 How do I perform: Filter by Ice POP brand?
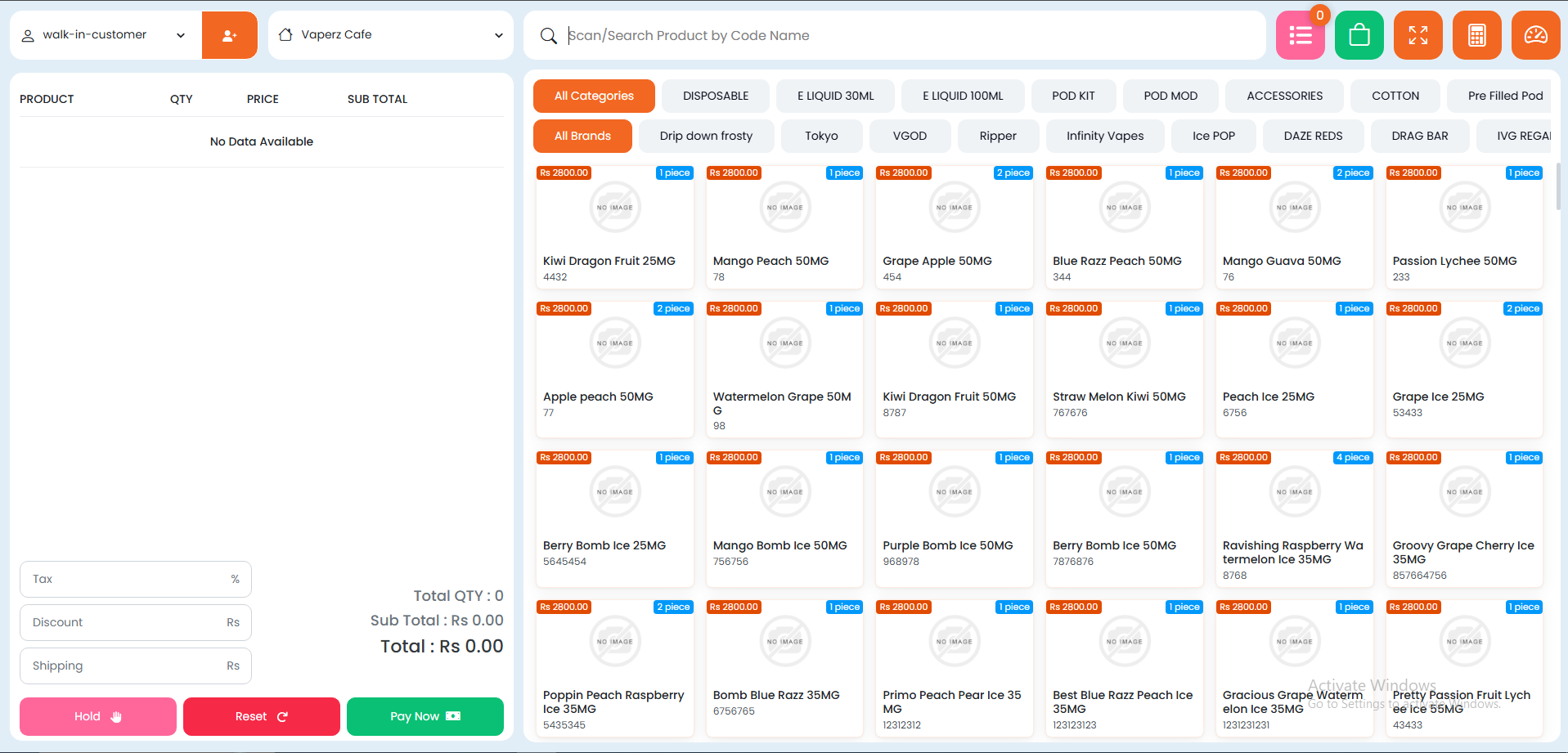pos(1214,136)
